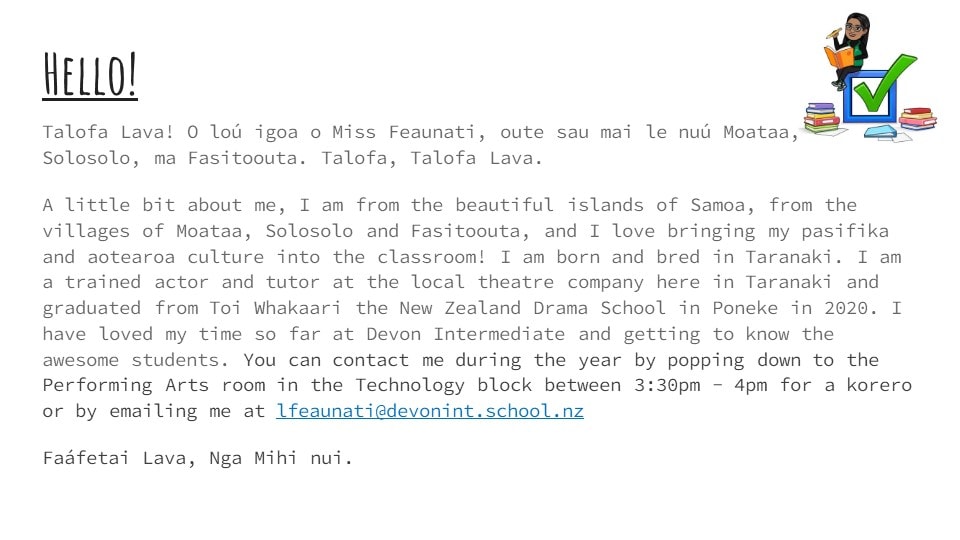Click the name Miss Feaunati

coord(403,132)
